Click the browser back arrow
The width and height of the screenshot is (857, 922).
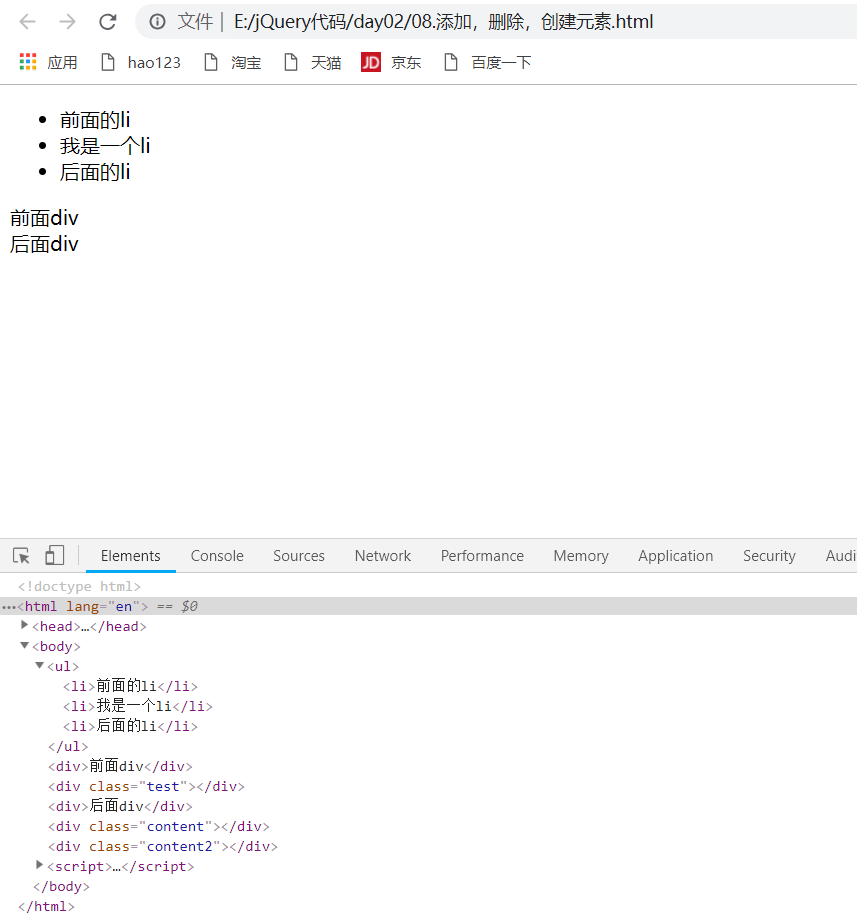click(28, 22)
